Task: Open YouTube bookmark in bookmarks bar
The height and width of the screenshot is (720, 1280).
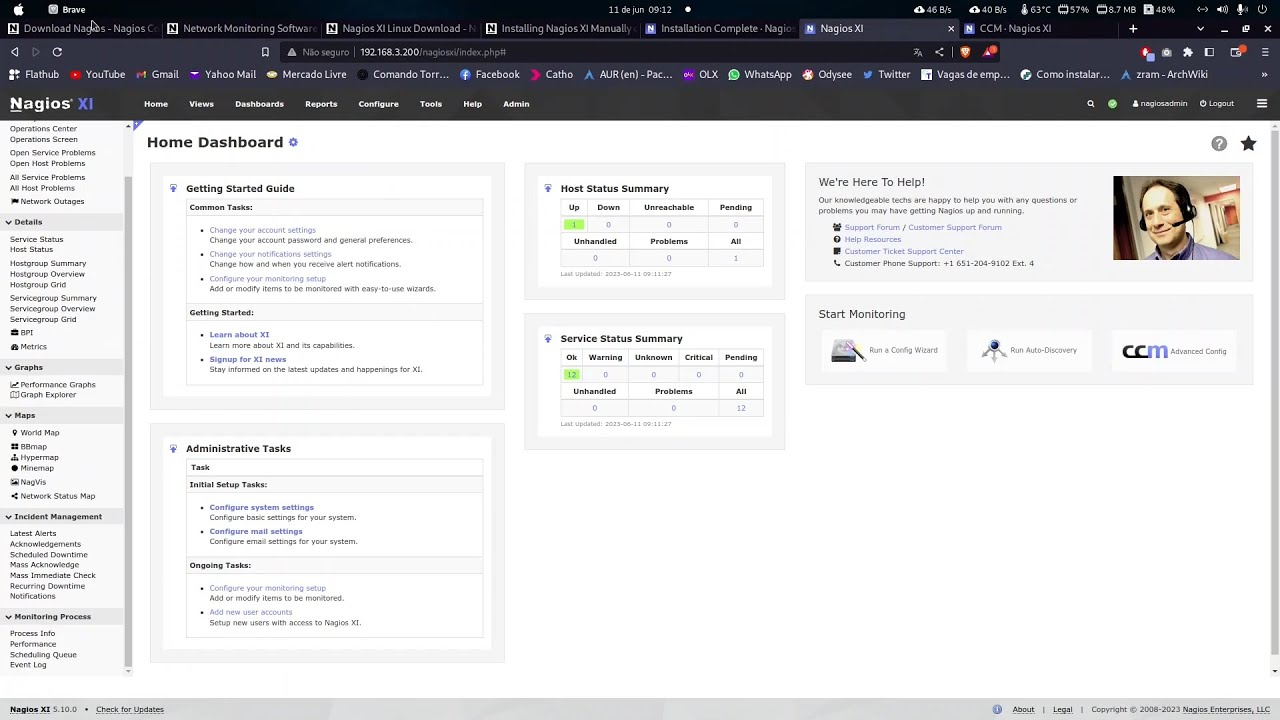Action: [97, 74]
